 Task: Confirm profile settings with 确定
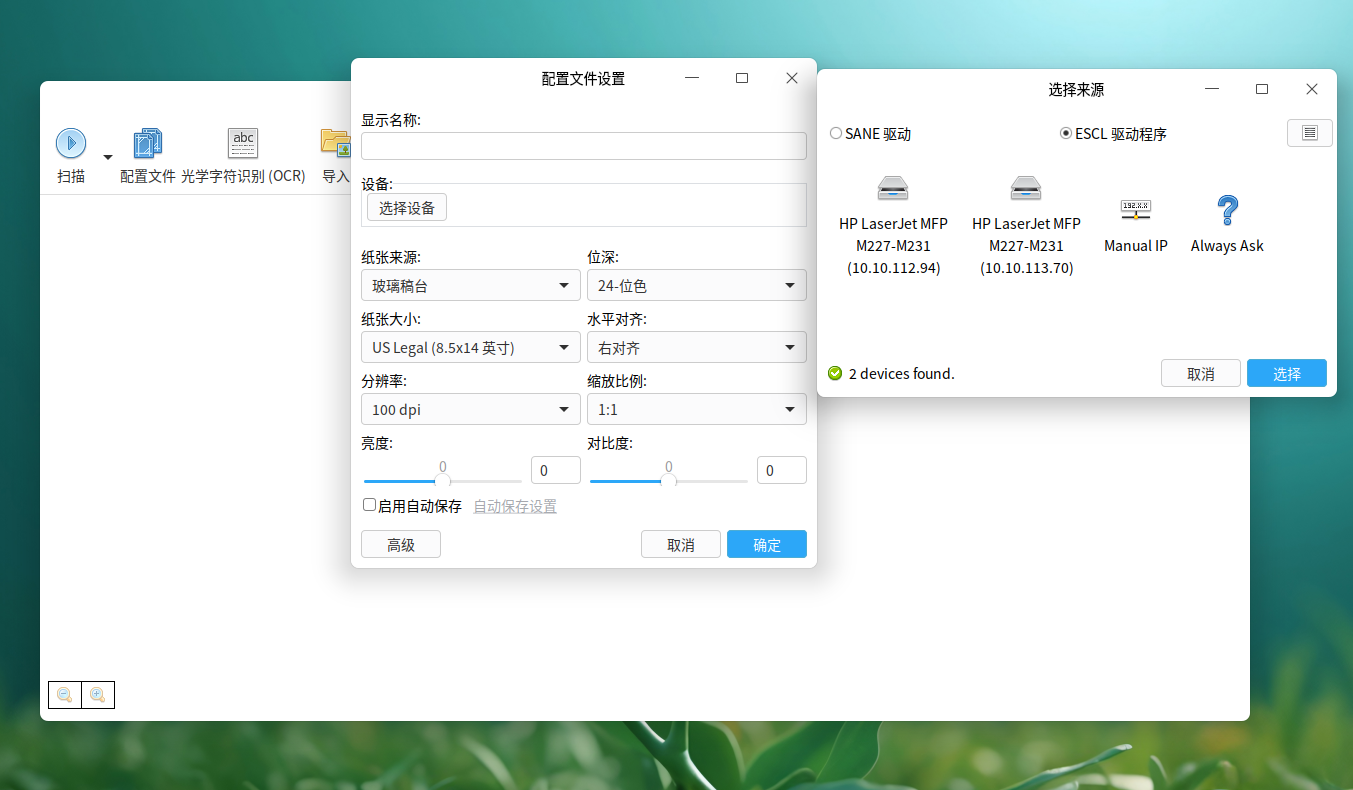pos(767,545)
